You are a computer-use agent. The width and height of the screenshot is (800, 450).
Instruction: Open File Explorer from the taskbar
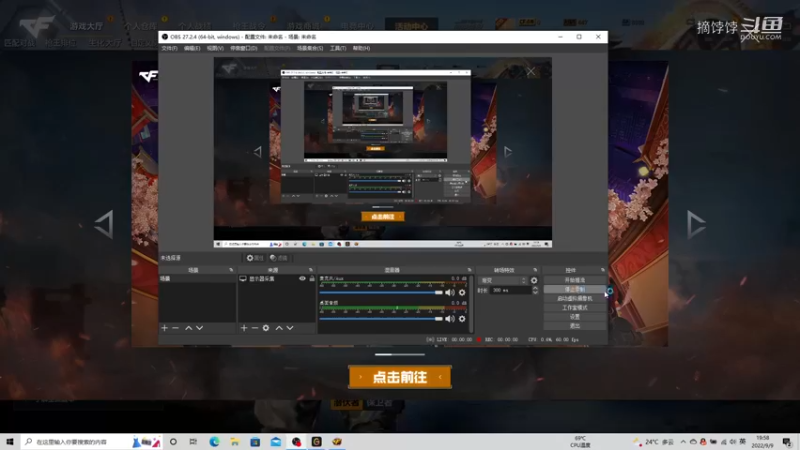click(x=235, y=442)
